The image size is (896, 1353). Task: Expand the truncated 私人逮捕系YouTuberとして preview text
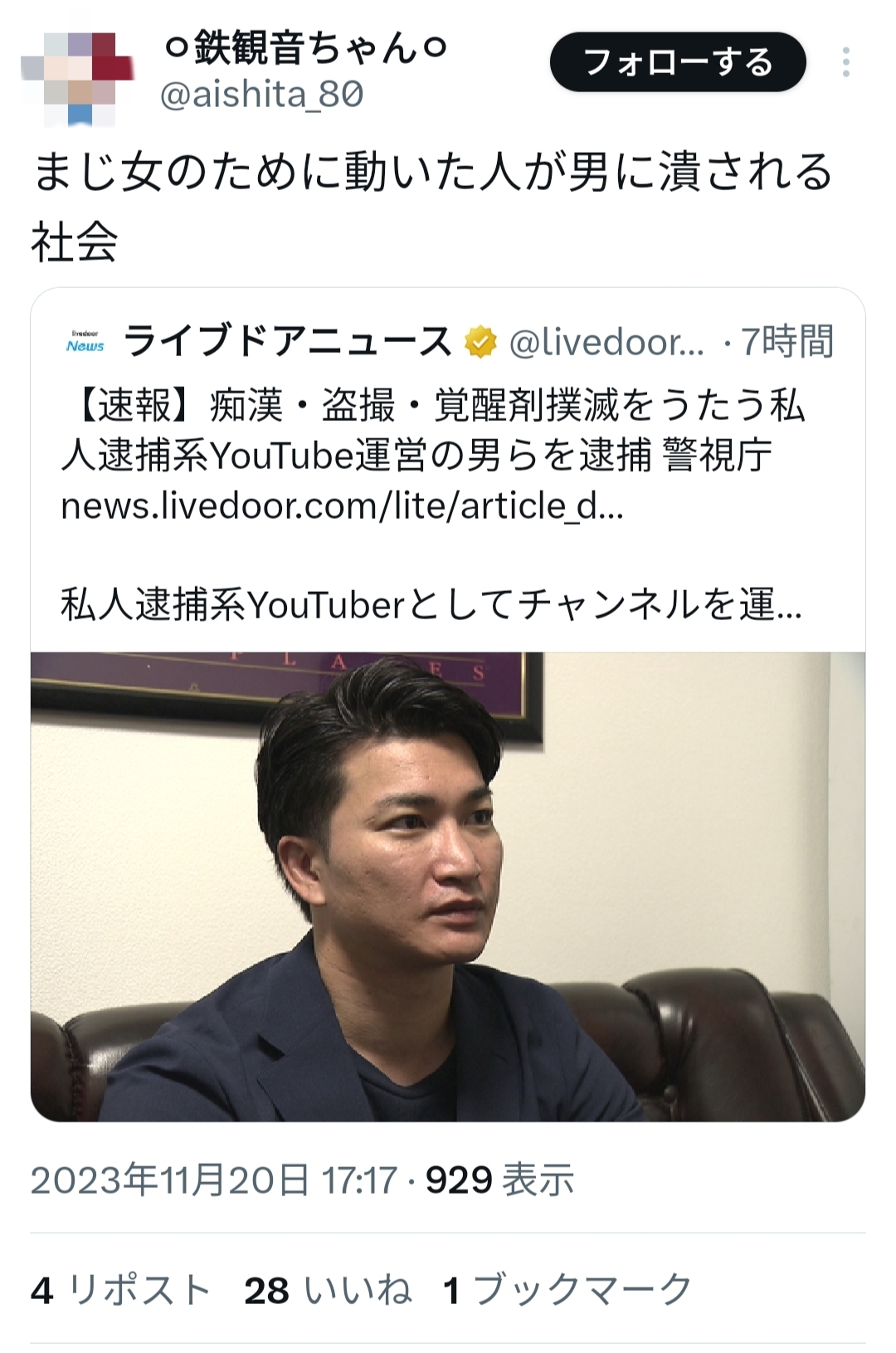click(x=431, y=604)
